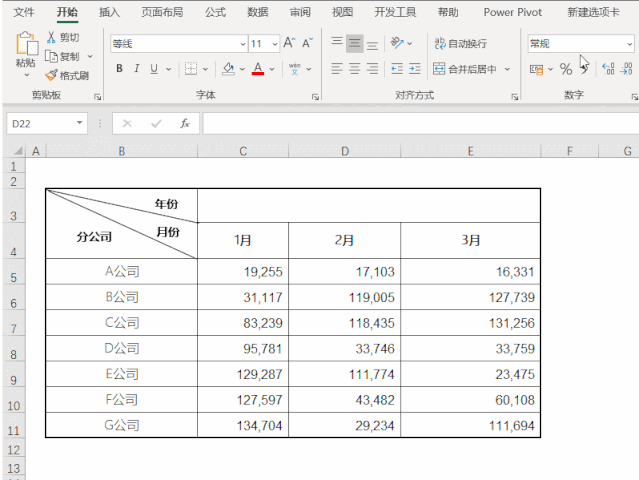Select column header C
Image resolution: width=639 pixels, height=480 pixels.
[243, 151]
